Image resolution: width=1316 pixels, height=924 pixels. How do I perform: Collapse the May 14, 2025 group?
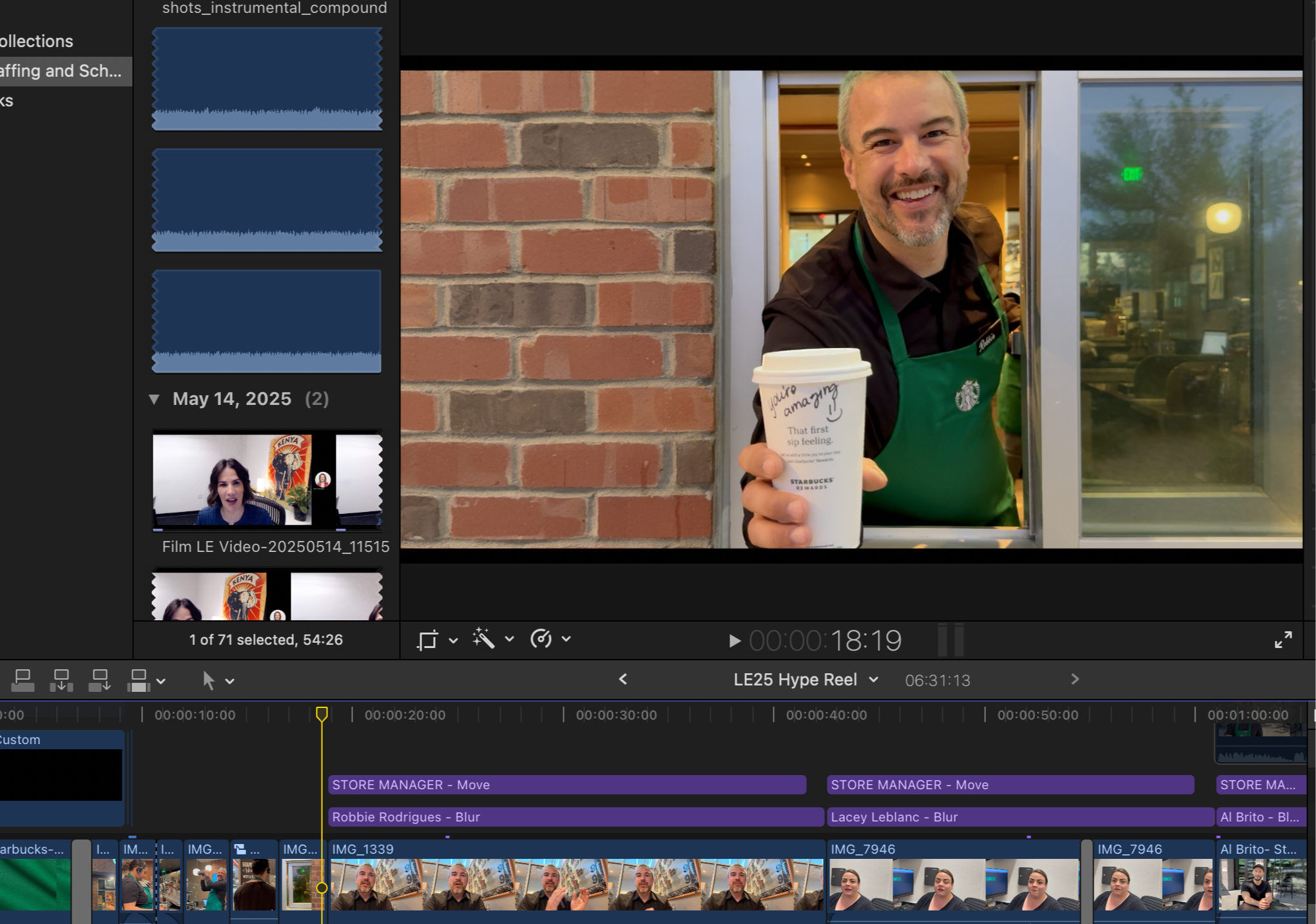coord(154,399)
